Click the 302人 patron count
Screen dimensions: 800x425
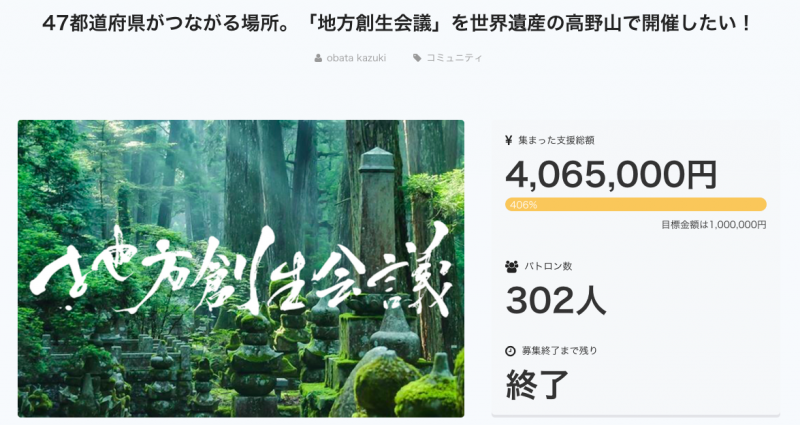tap(556, 301)
